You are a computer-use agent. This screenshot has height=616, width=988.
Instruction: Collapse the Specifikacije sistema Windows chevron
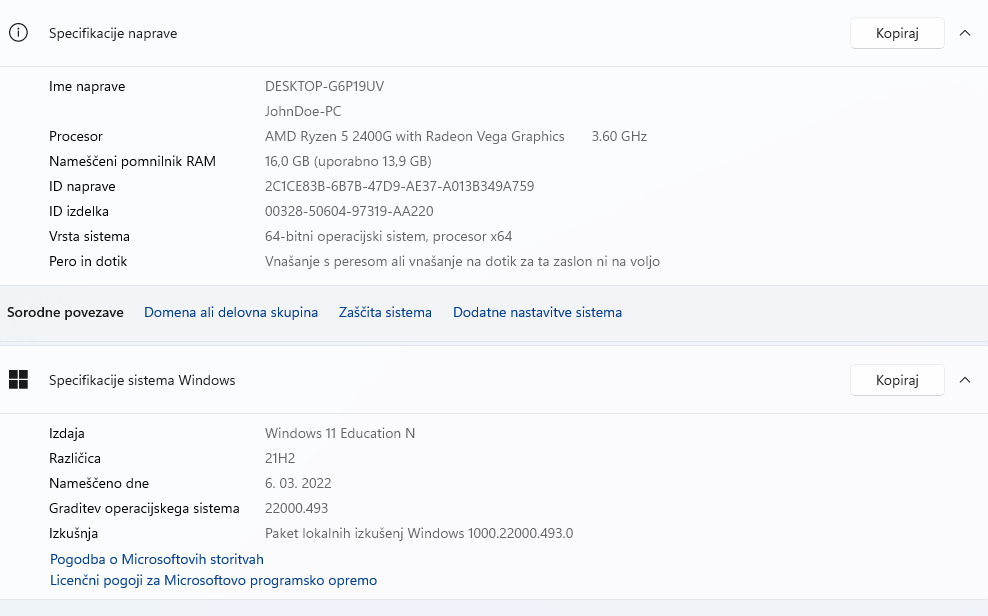click(965, 380)
